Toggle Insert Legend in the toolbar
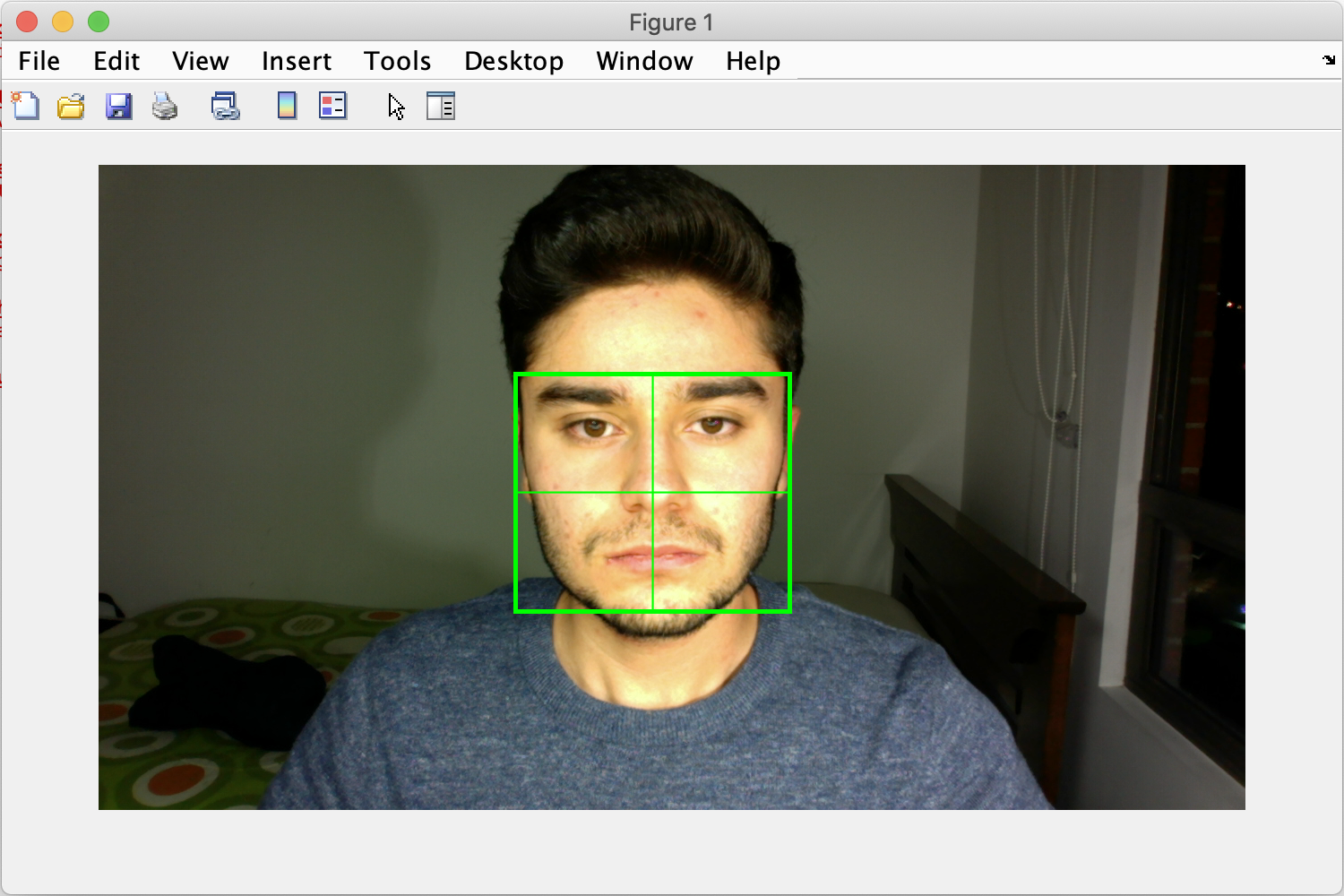The image size is (1344, 896). (332, 107)
